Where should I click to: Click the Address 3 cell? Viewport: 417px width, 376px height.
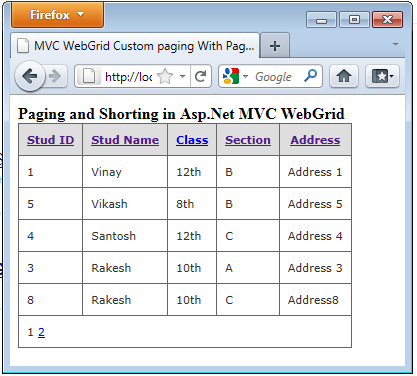pos(315,268)
